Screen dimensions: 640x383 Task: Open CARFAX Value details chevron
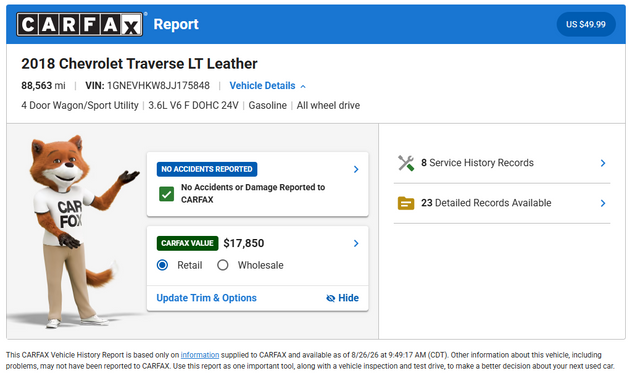tap(356, 243)
